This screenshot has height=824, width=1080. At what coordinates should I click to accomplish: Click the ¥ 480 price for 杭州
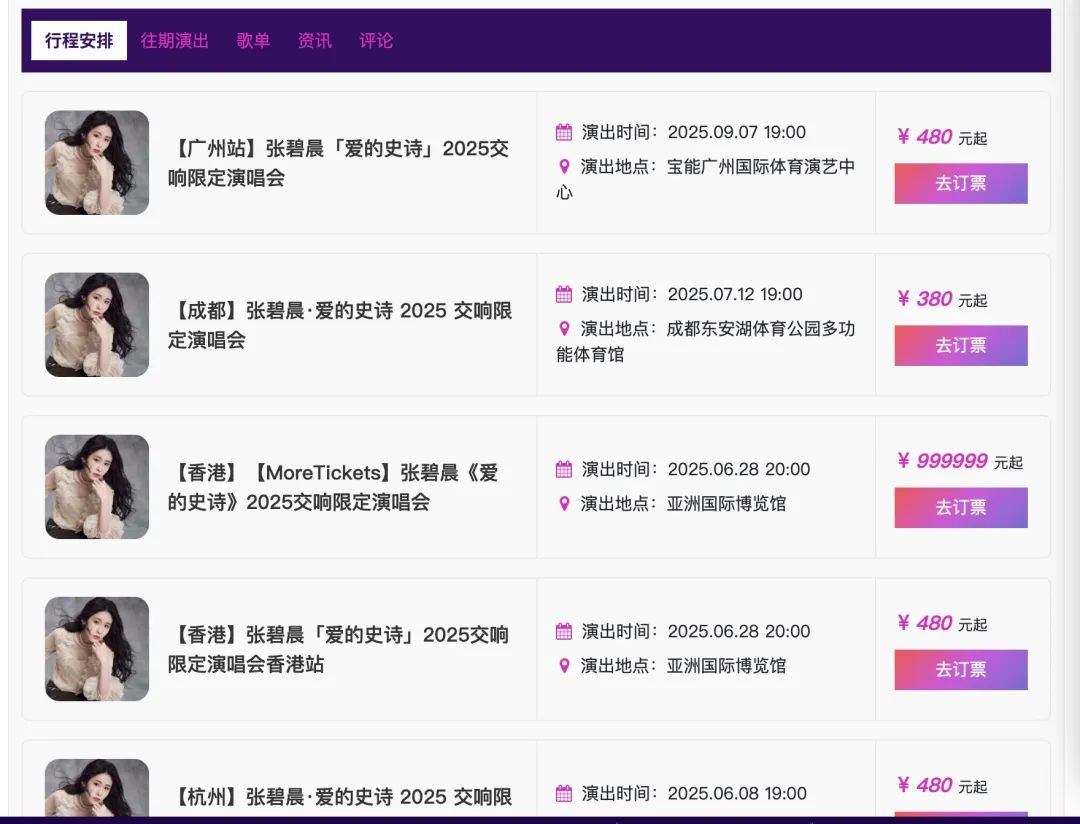coord(924,785)
